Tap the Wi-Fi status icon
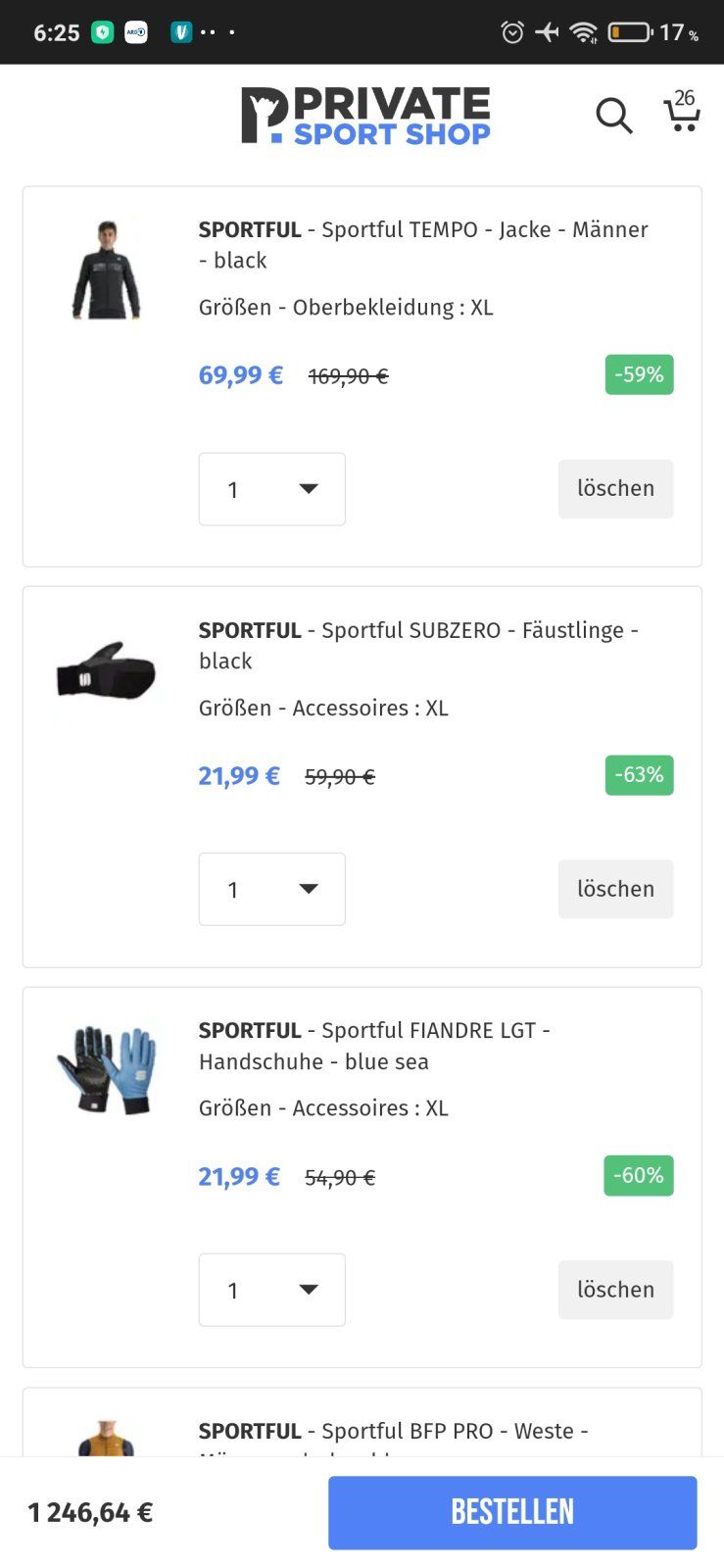 (x=584, y=32)
